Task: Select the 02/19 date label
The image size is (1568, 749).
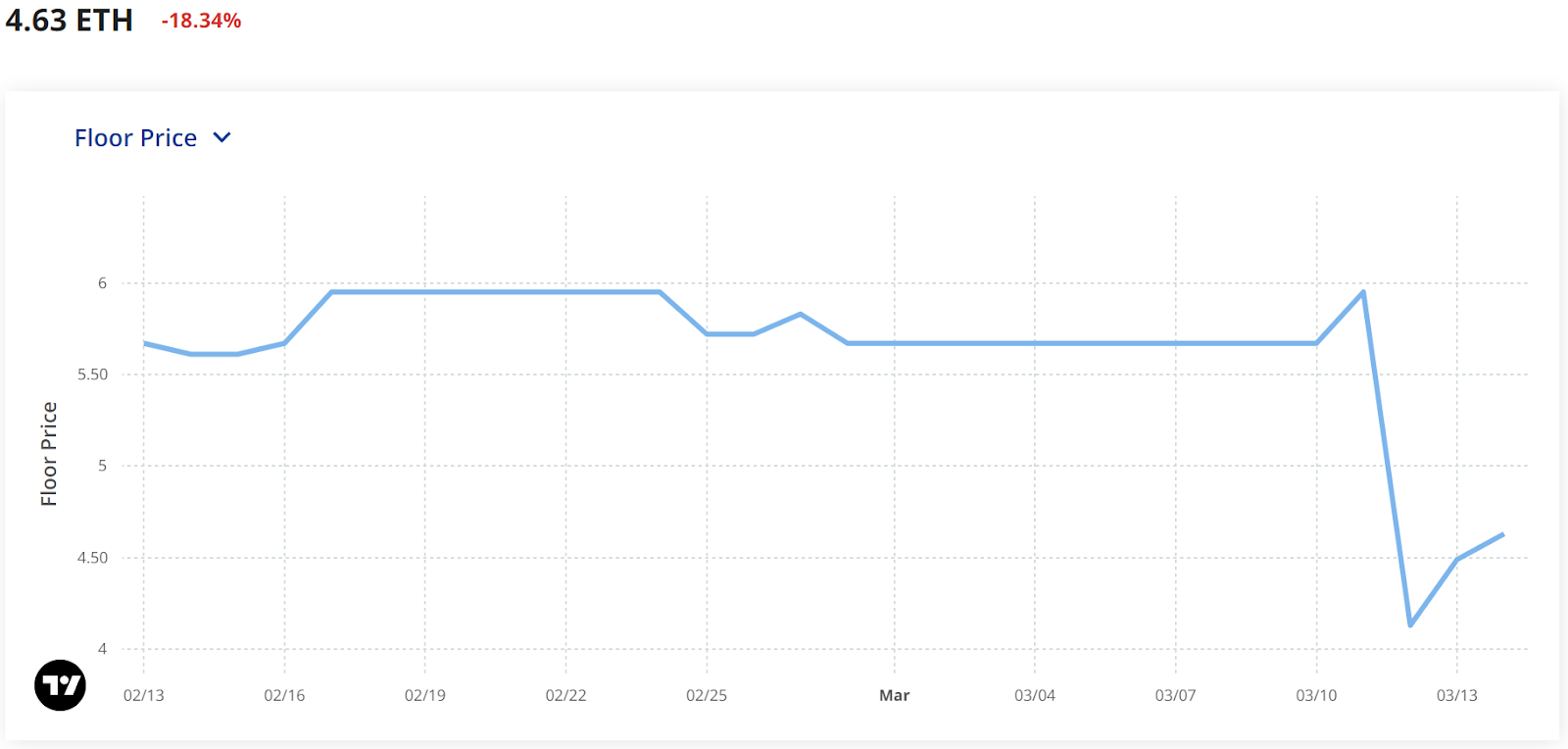Action: coord(424,695)
